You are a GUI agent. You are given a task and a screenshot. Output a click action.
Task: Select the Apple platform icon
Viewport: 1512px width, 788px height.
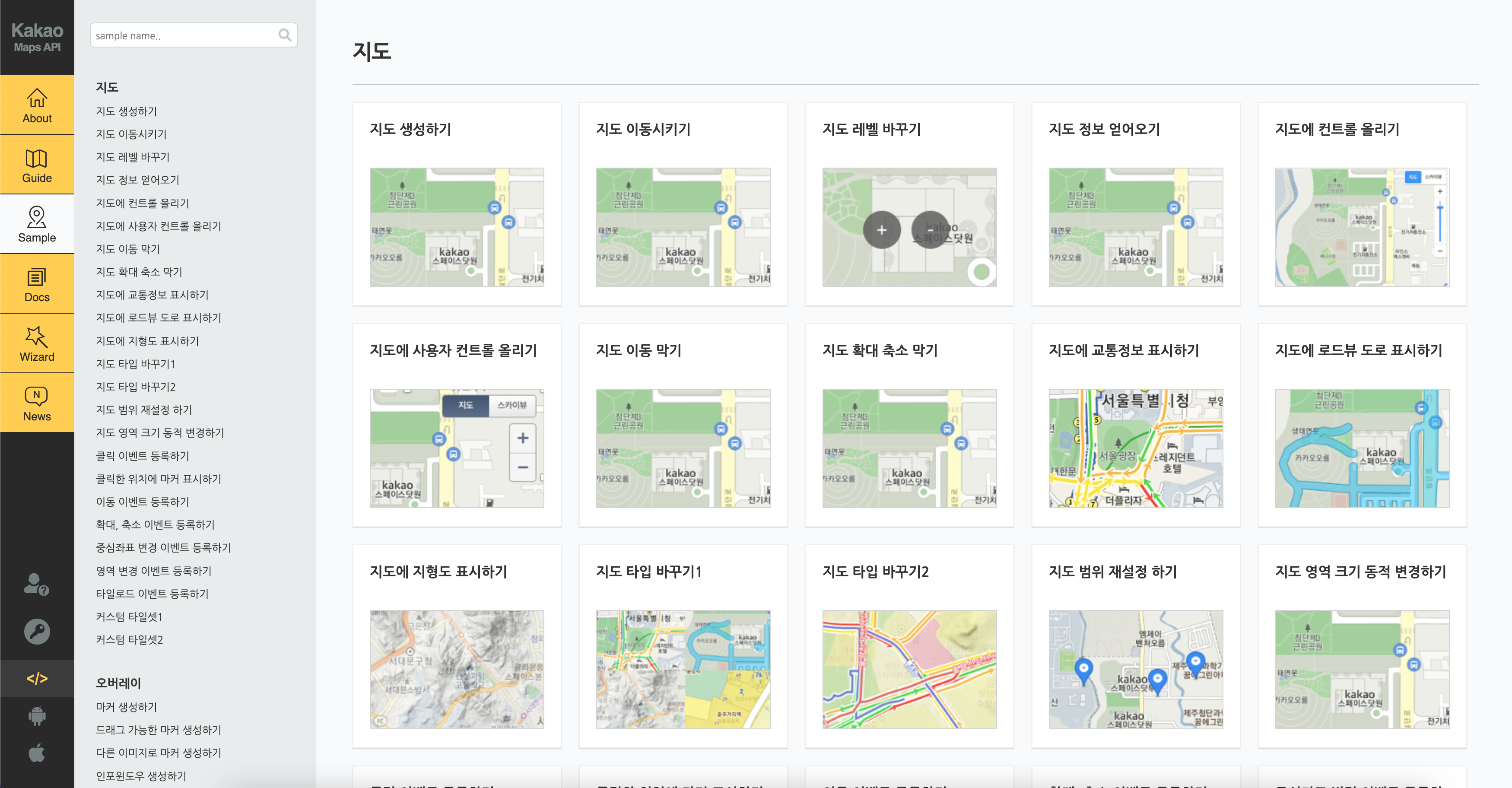pos(36,753)
